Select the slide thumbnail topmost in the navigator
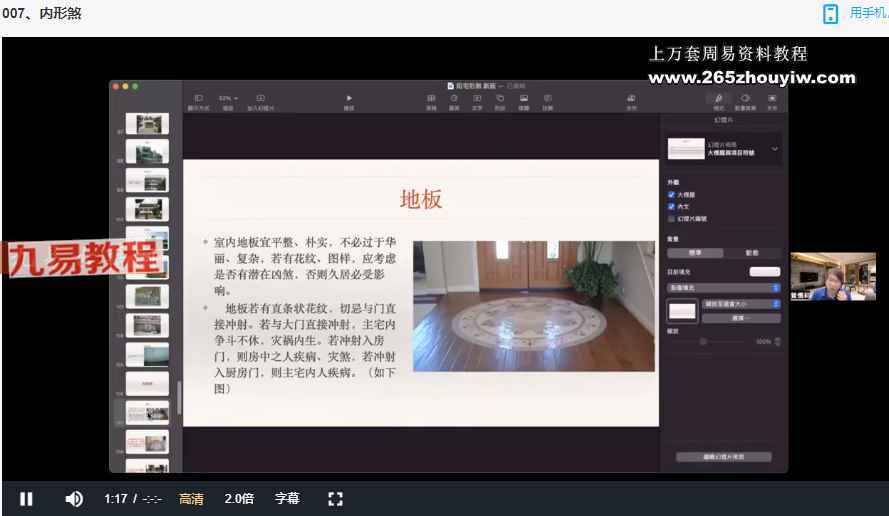This screenshot has height=516, width=889. pos(147,124)
